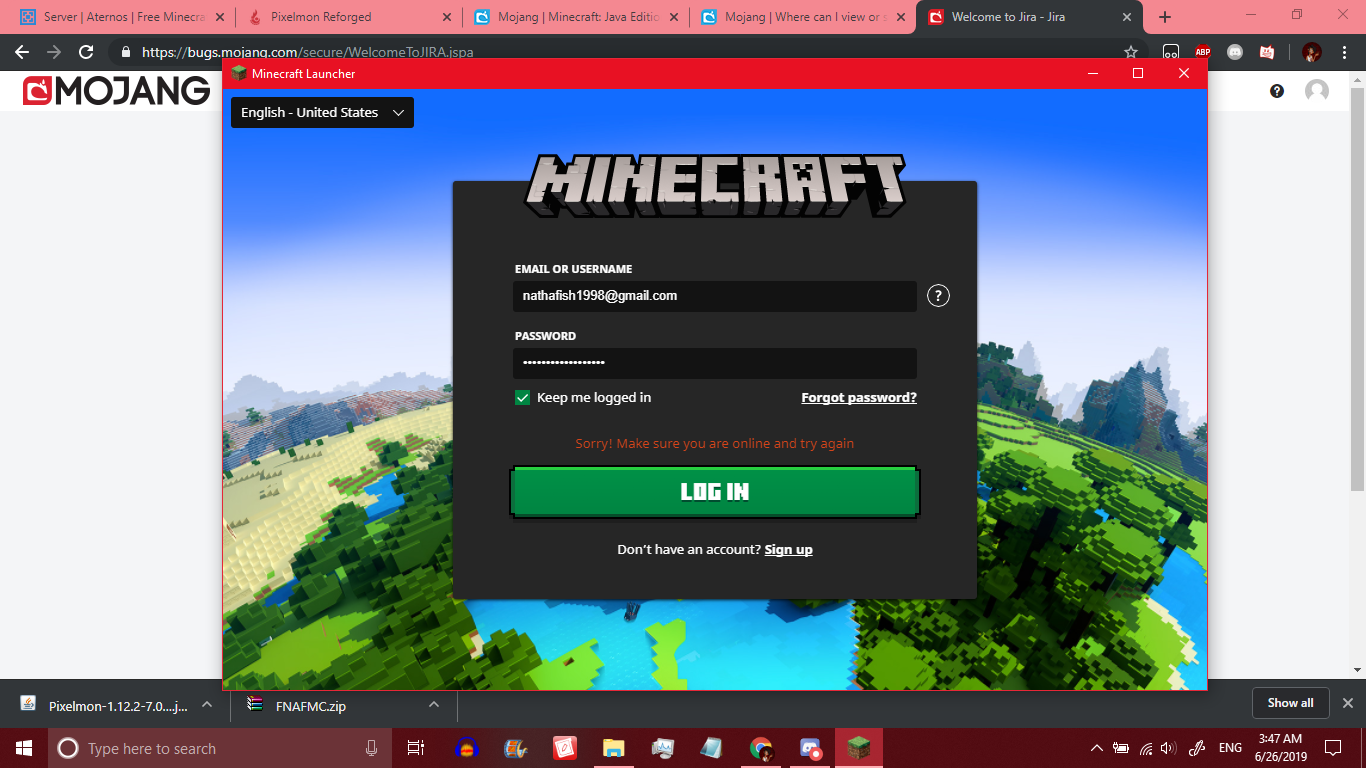1366x768 pixels.
Task: Switch to Chrome from the taskbar
Action: coord(761,748)
